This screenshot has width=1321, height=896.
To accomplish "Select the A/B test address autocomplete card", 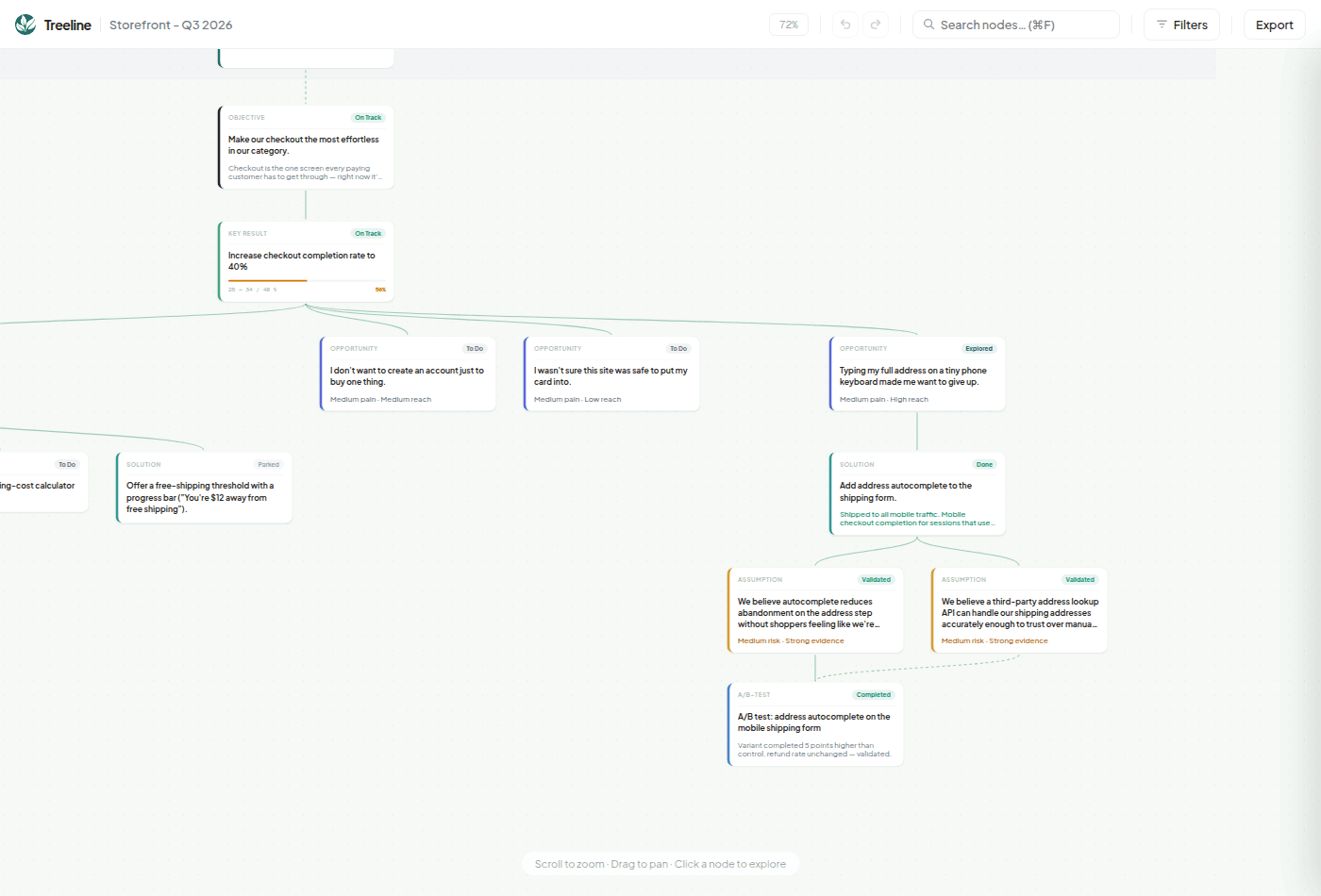I will [x=815, y=724].
